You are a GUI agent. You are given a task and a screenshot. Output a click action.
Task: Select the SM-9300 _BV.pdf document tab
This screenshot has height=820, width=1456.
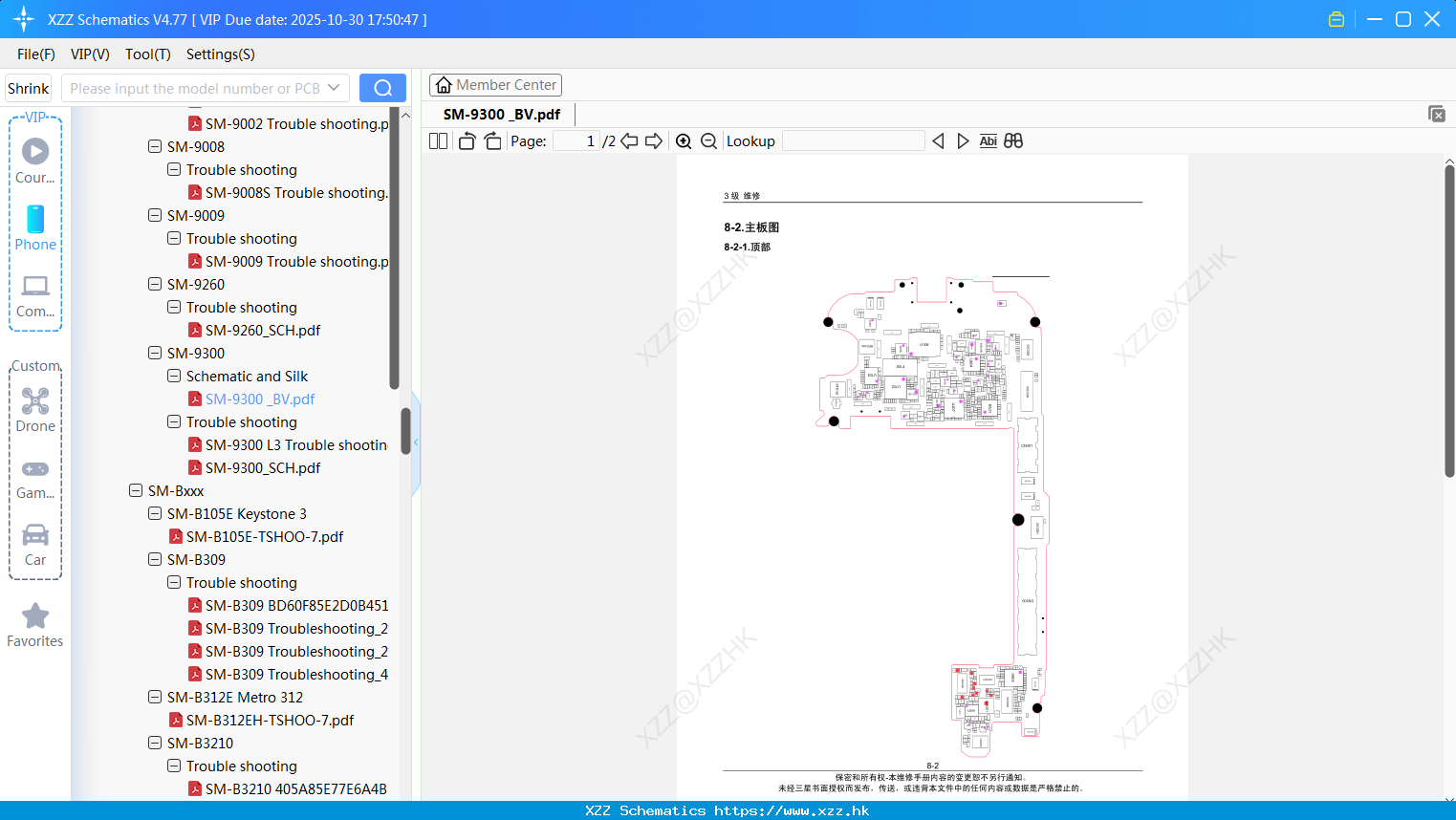click(x=502, y=114)
